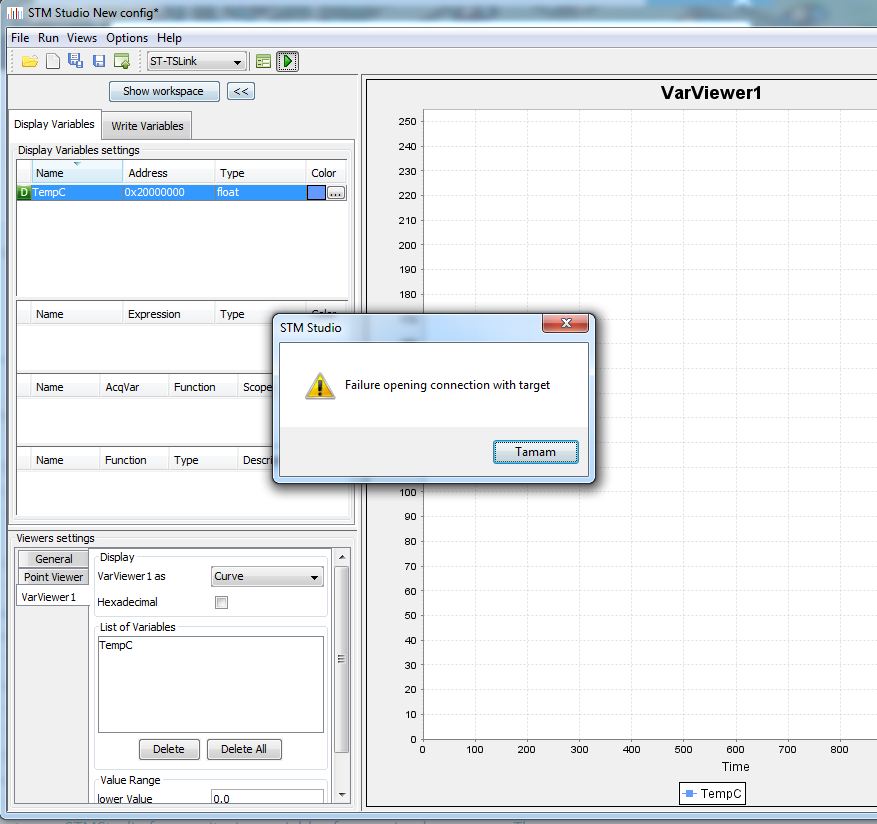Click the import variables toolbar icon
Viewport: 877px width, 824px height.
pos(122,61)
